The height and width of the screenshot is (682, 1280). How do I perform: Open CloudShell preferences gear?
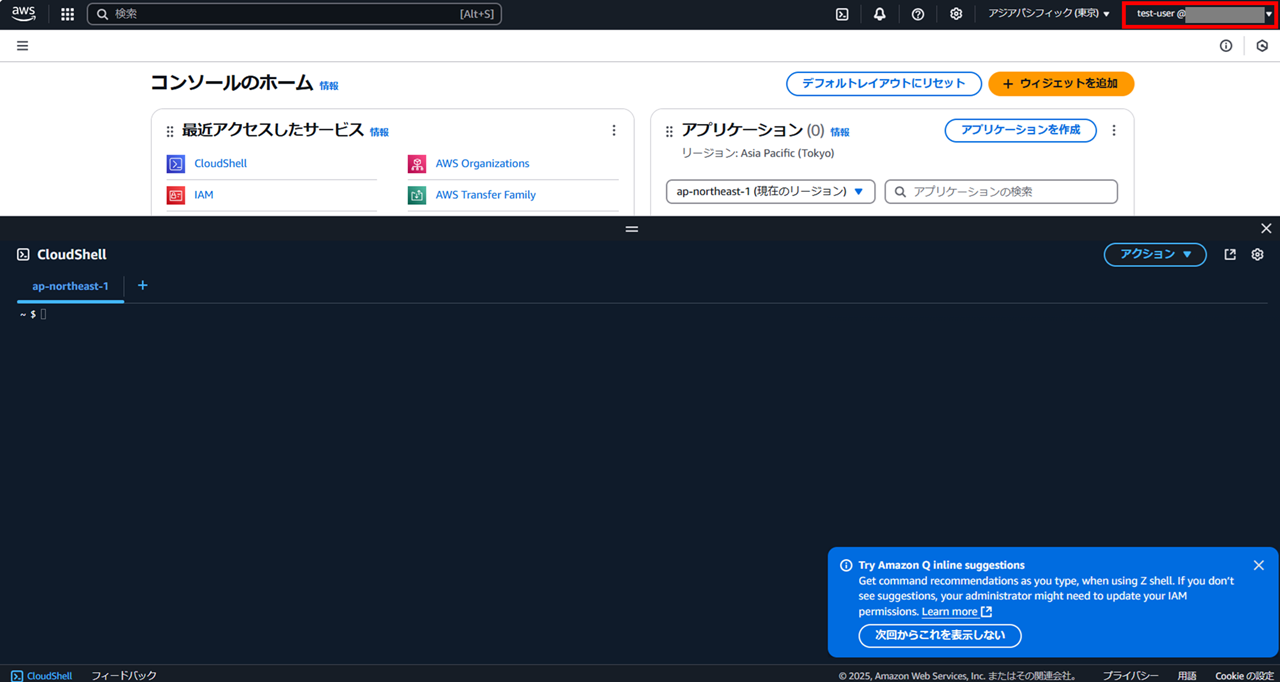[x=1258, y=255]
